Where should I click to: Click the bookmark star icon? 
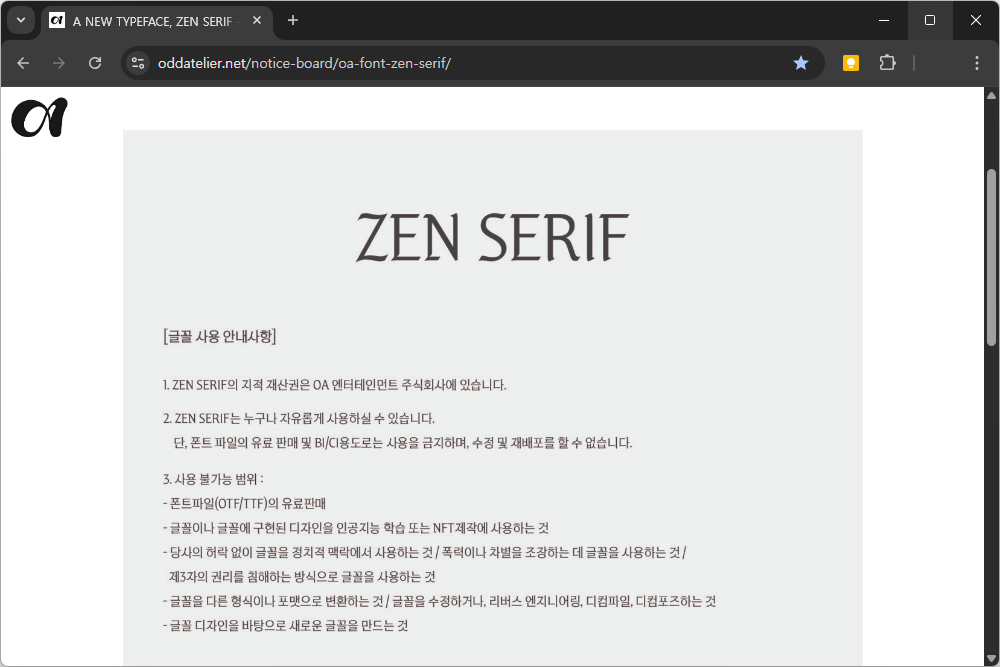(801, 63)
